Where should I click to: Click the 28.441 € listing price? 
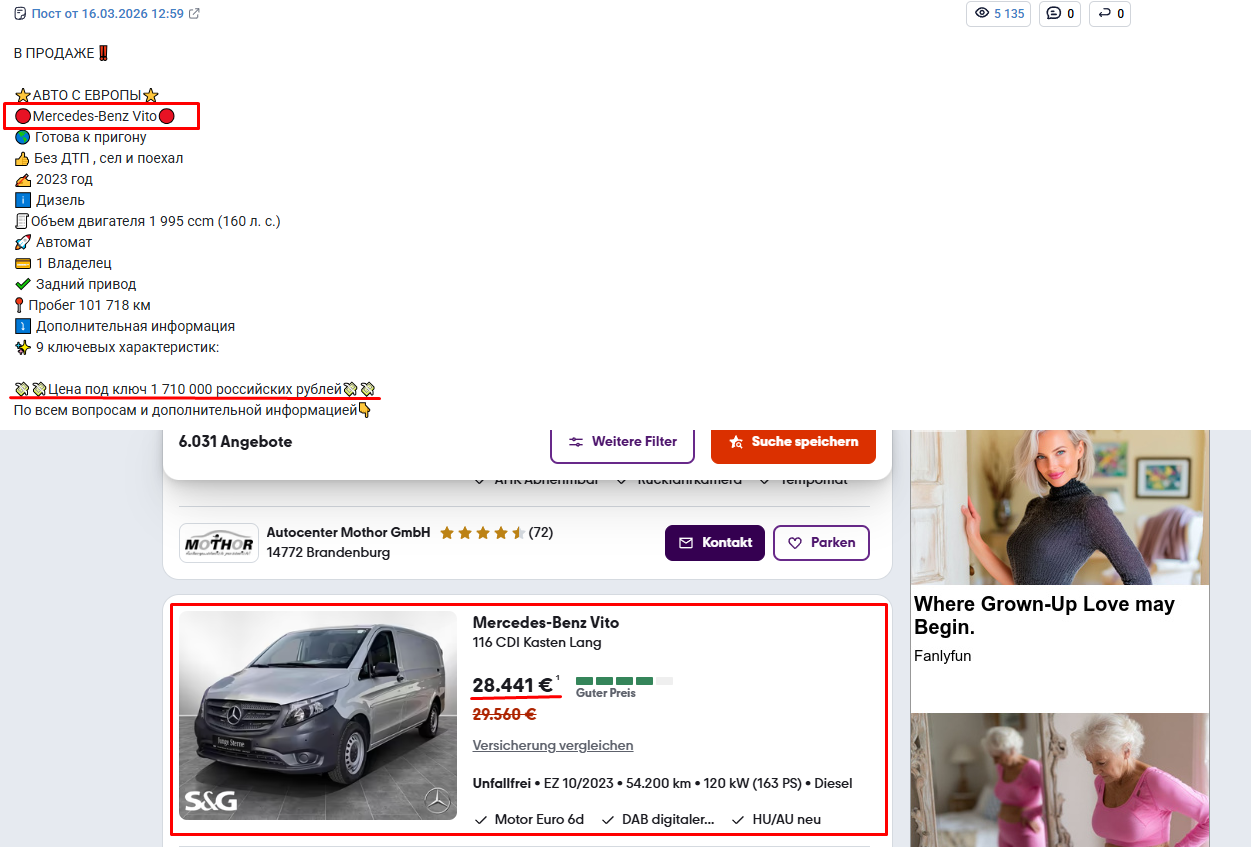(513, 686)
